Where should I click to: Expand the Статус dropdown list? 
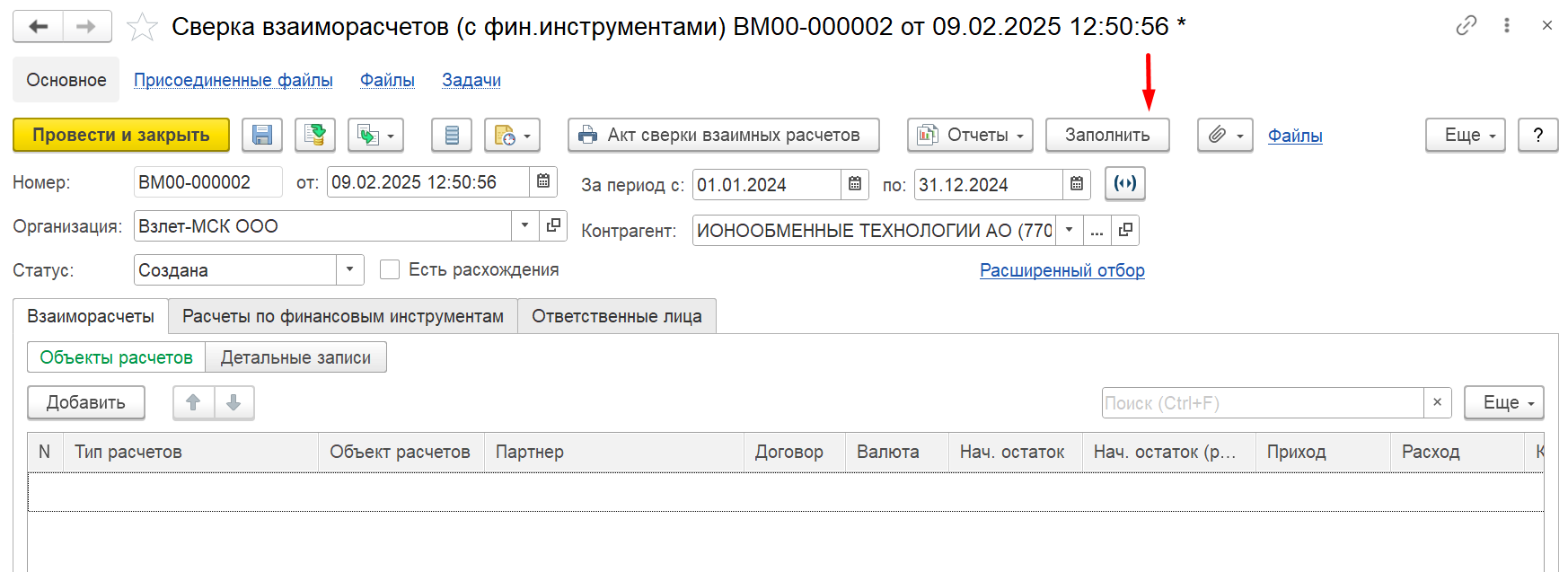point(350,269)
